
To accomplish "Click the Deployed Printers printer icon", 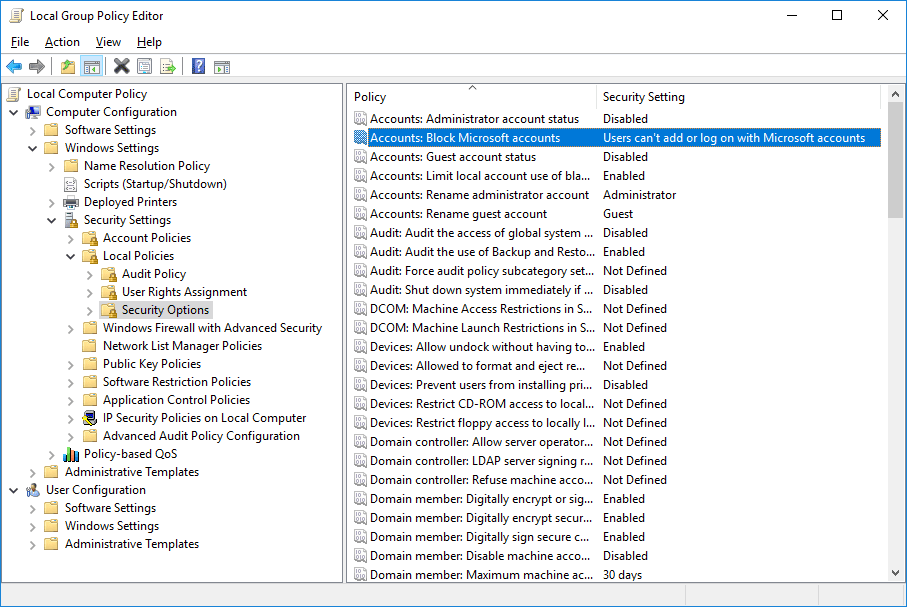I will coord(71,202).
